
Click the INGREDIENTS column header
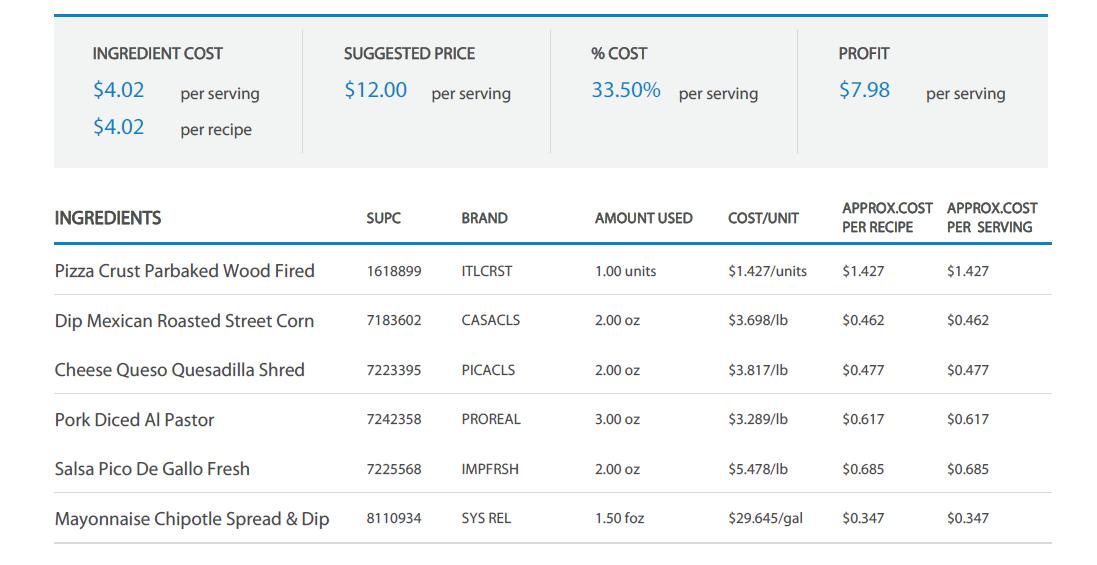[x=108, y=218]
